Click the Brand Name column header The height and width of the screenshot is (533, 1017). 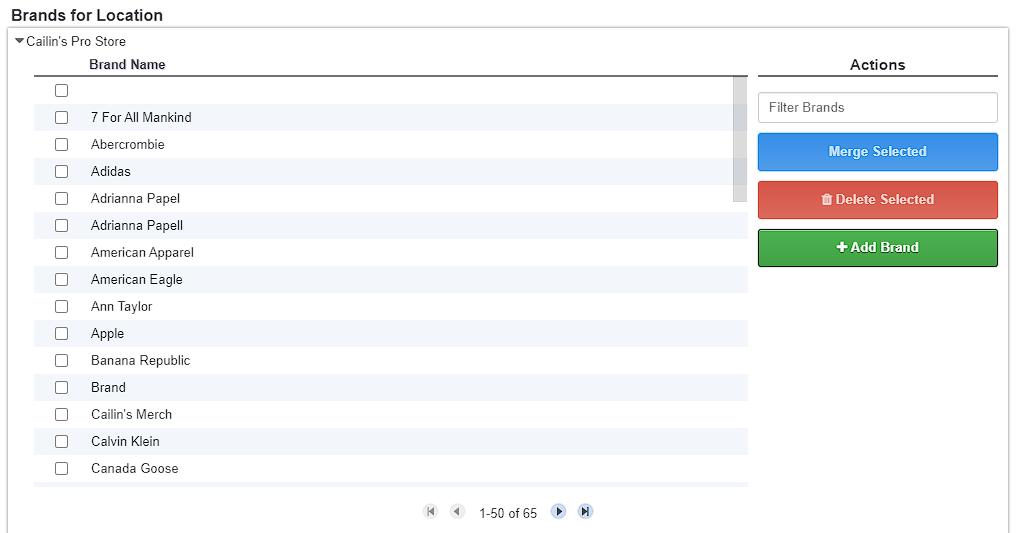[127, 64]
